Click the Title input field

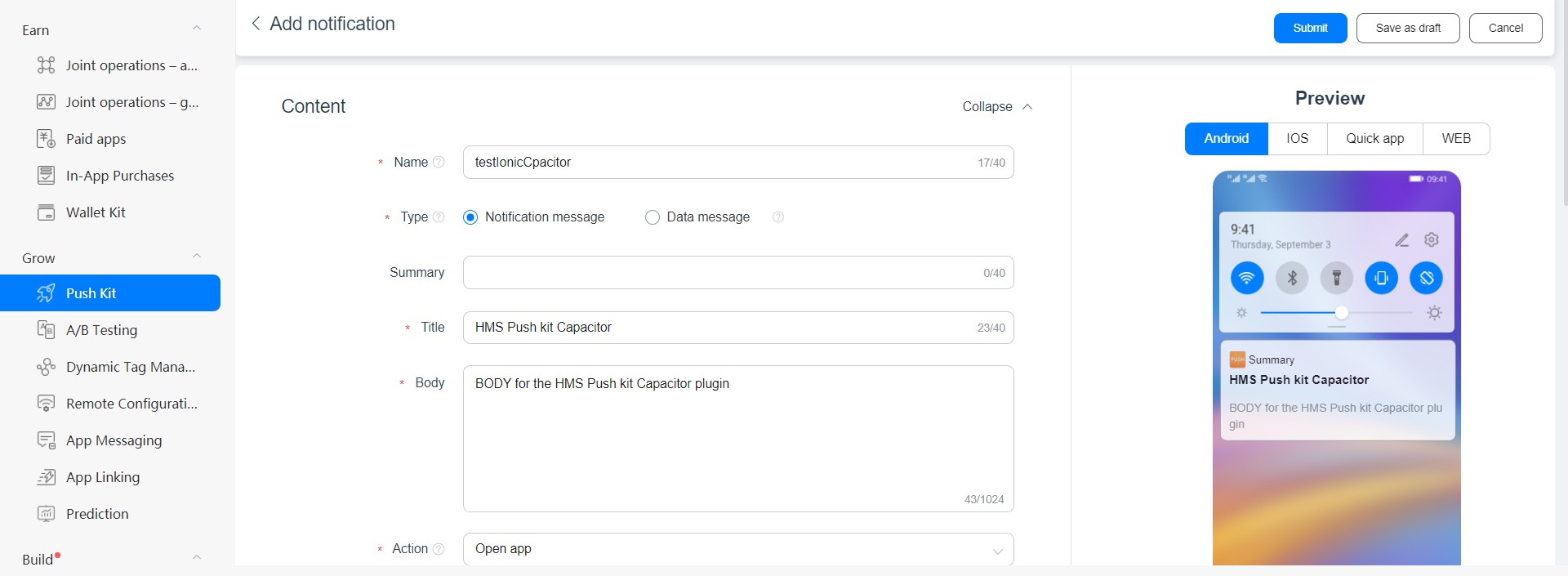[x=738, y=328]
